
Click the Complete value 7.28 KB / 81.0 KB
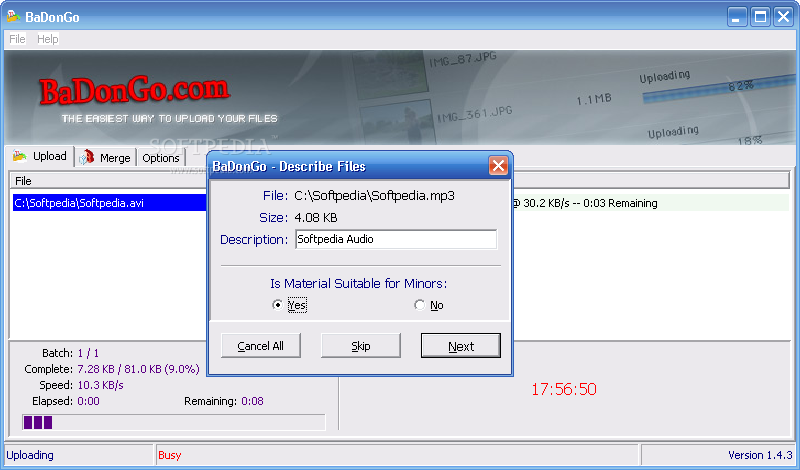pos(138,369)
